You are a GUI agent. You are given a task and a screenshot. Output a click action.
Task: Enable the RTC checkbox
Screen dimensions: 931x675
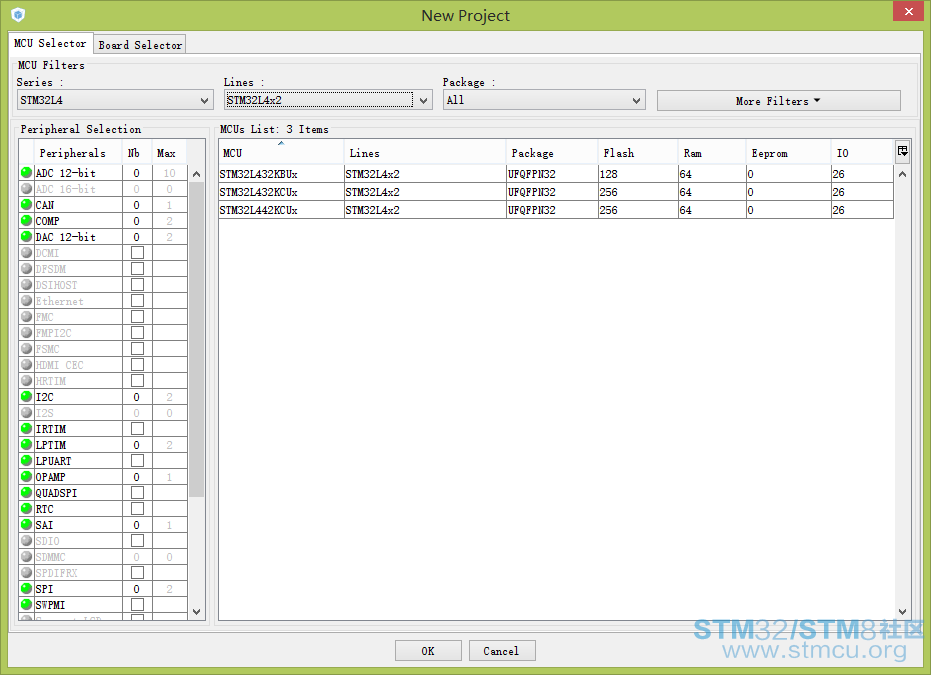(137, 509)
